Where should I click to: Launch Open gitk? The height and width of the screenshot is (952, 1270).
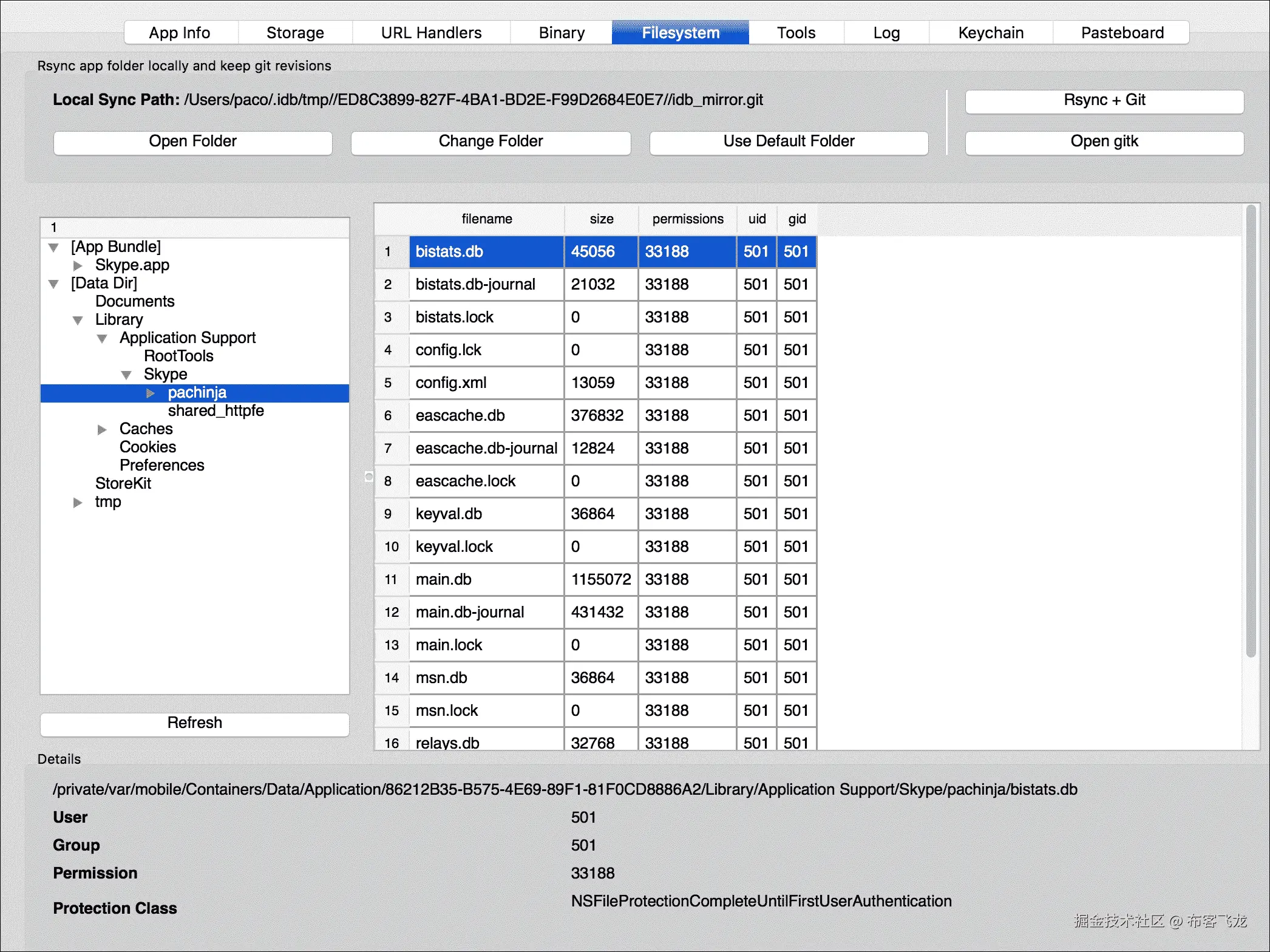pos(1104,142)
